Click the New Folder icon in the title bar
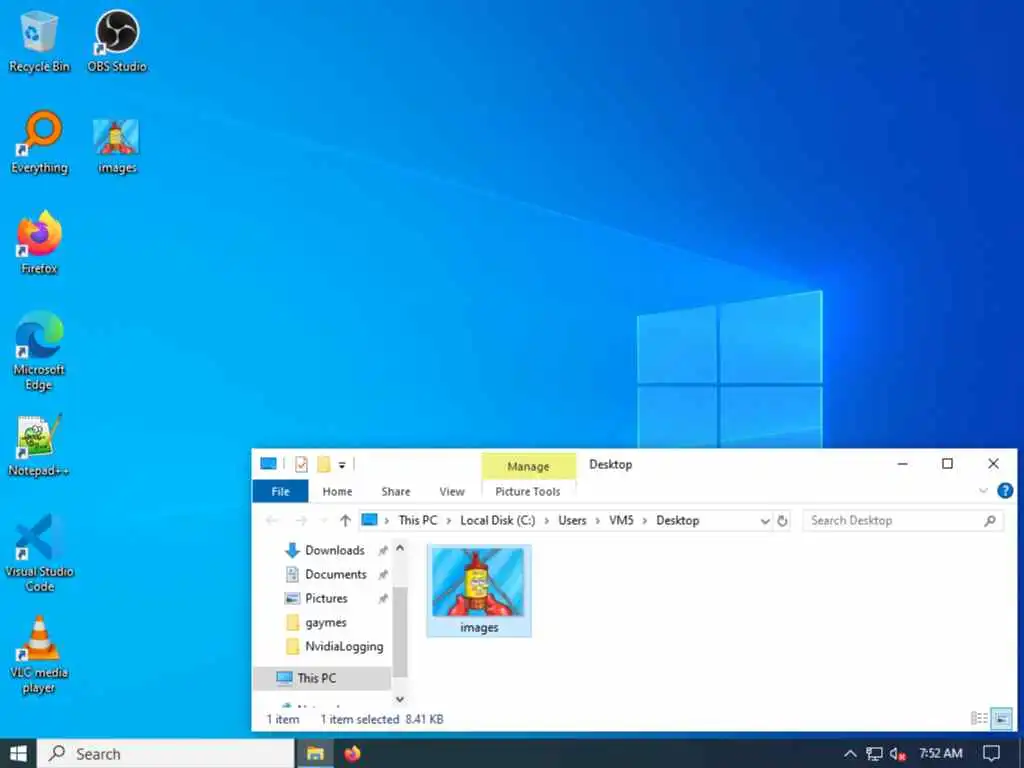The height and width of the screenshot is (768, 1024). point(323,464)
